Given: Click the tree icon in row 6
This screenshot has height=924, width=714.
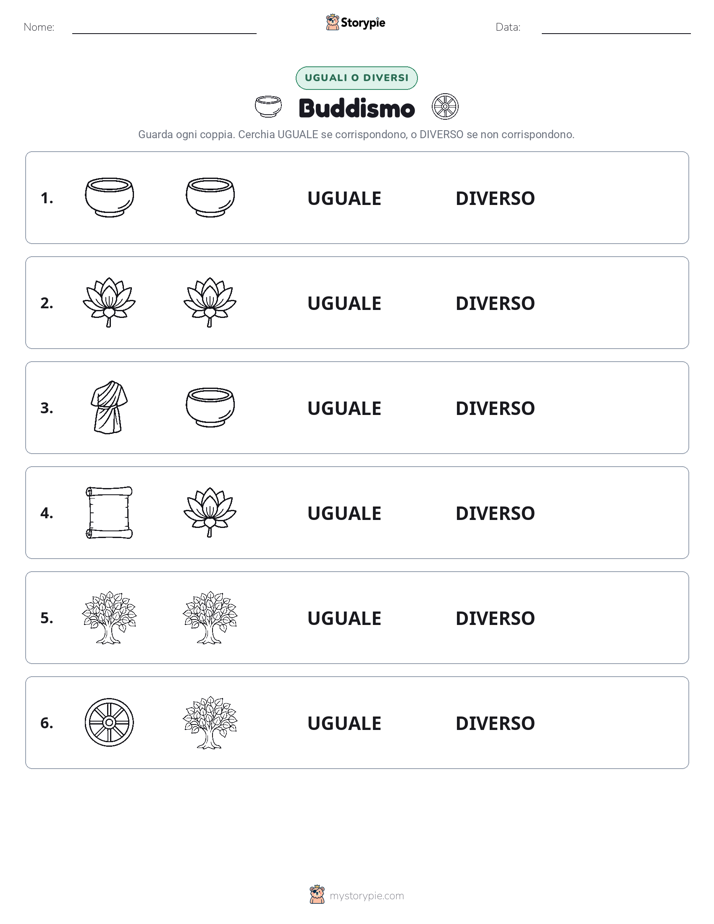Looking at the screenshot, I should [210, 722].
